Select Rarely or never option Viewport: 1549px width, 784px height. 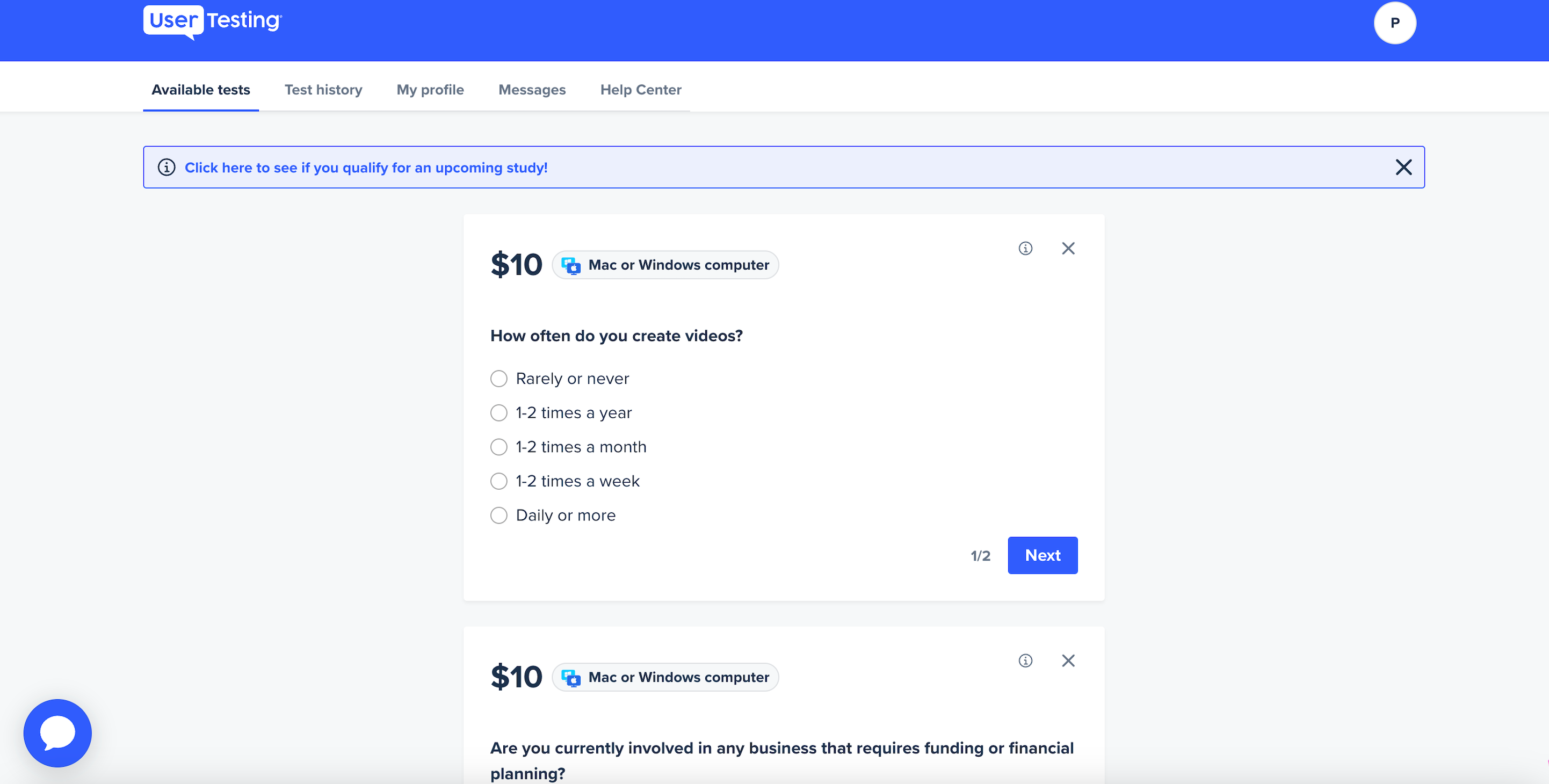coord(498,379)
